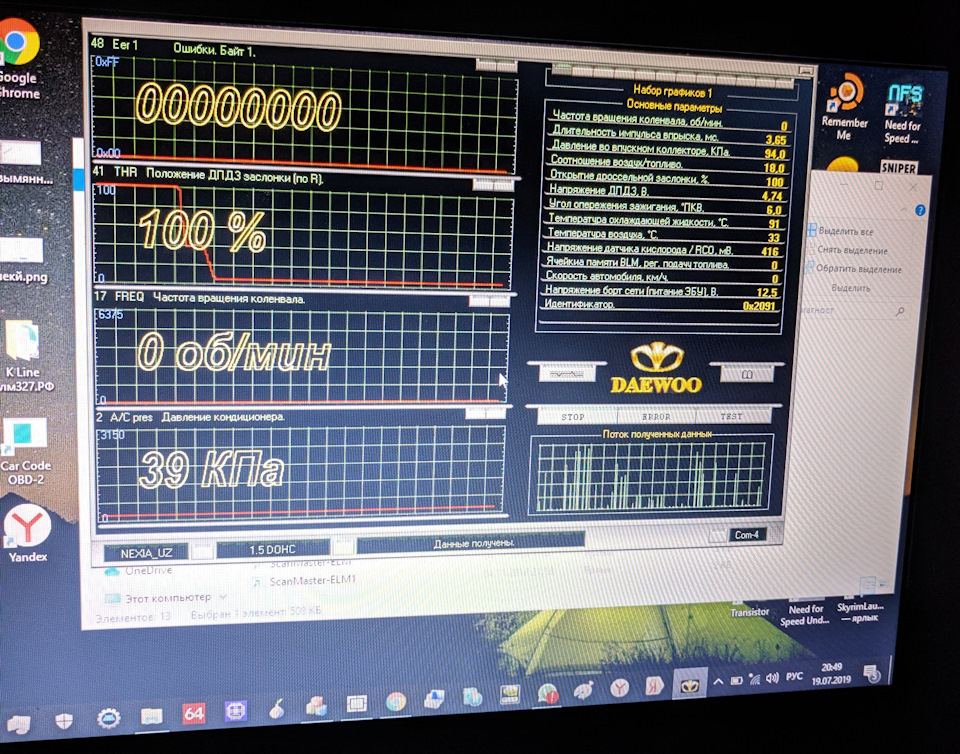Screen dimensions: 960x754
Task: Click the NEXIA_UZ vehicle model field
Action: click(x=146, y=553)
